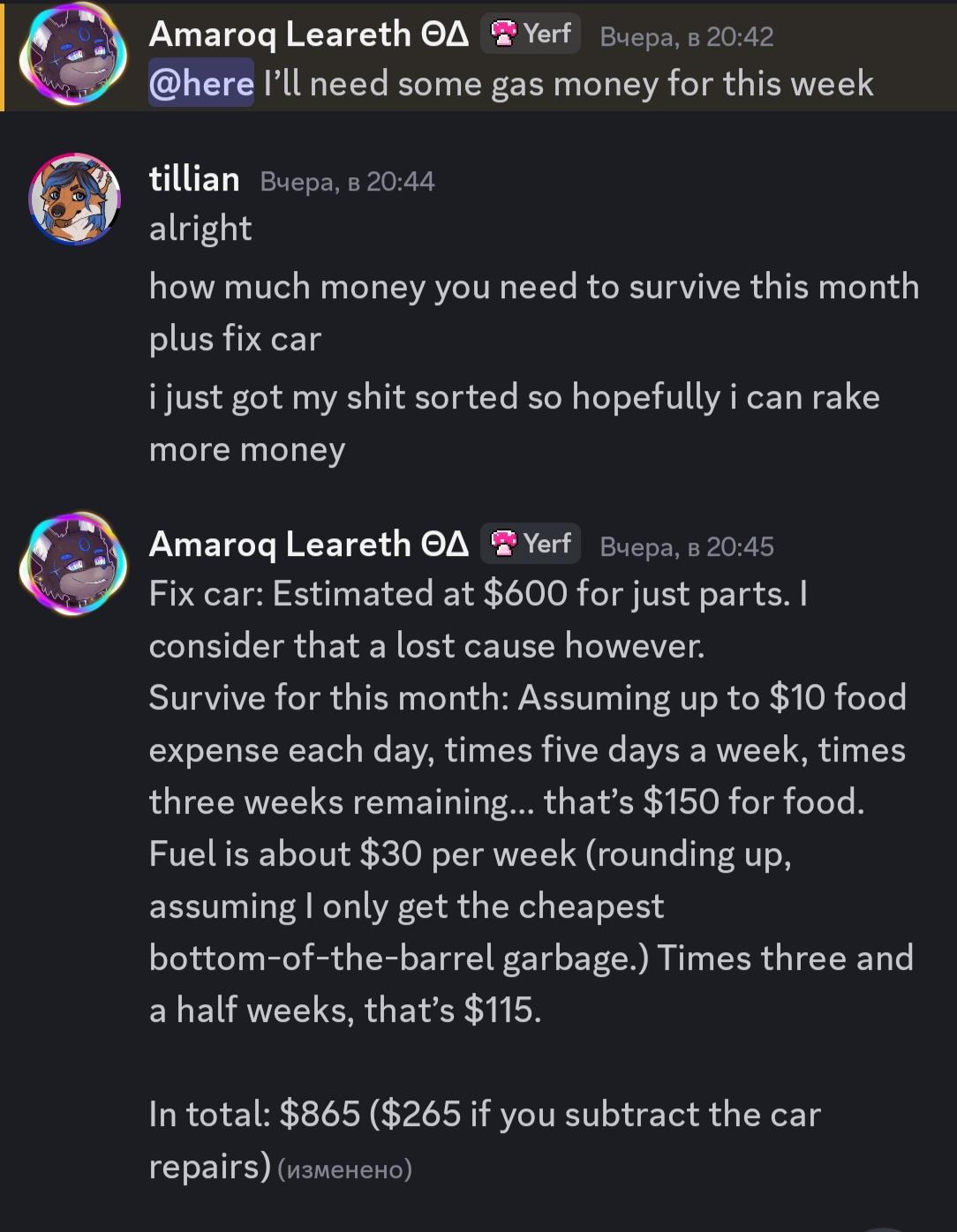This screenshot has width=957, height=1232.
Task: Tap the (изменено) edited label
Action: (x=345, y=1169)
